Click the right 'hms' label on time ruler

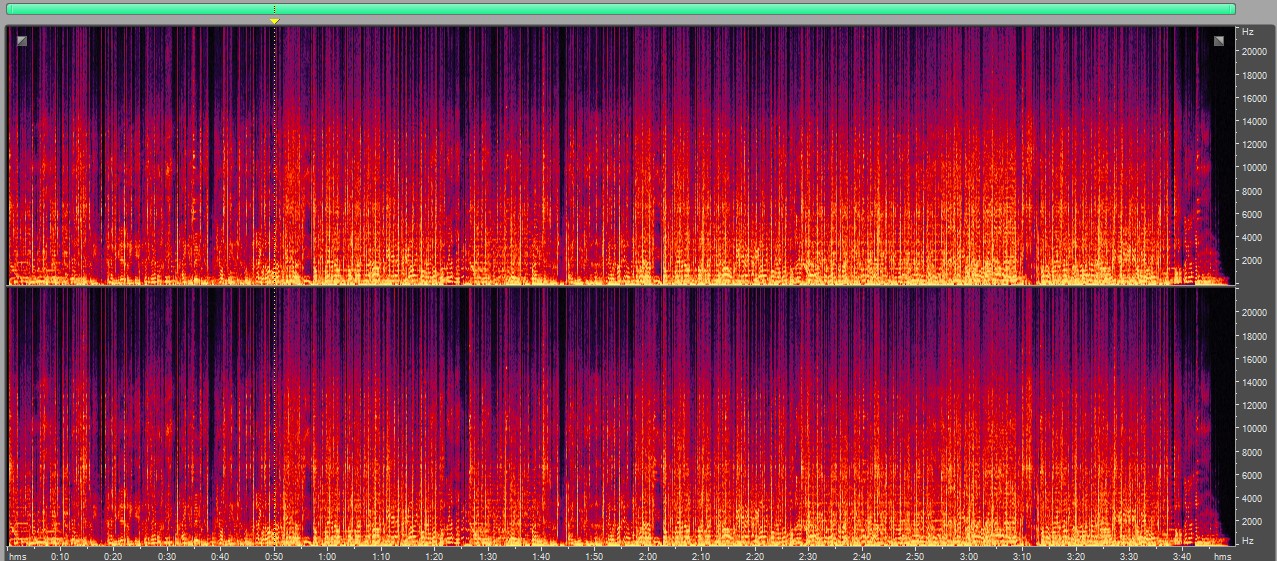coord(1222,556)
